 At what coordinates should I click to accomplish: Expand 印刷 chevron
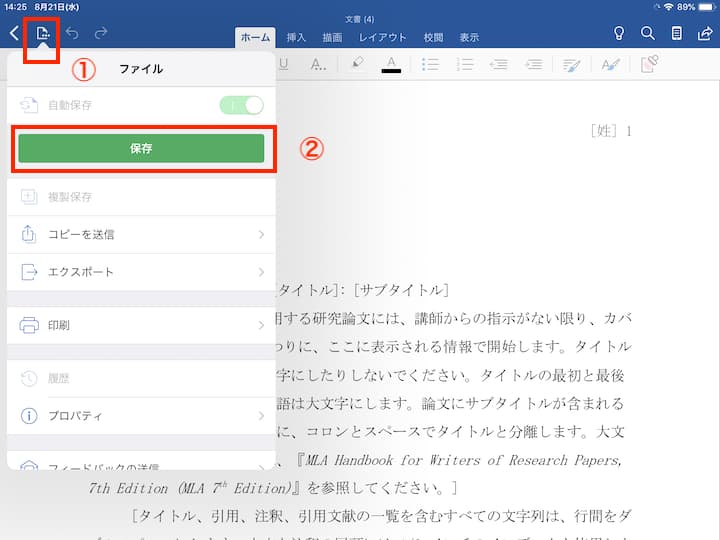[x=261, y=326]
